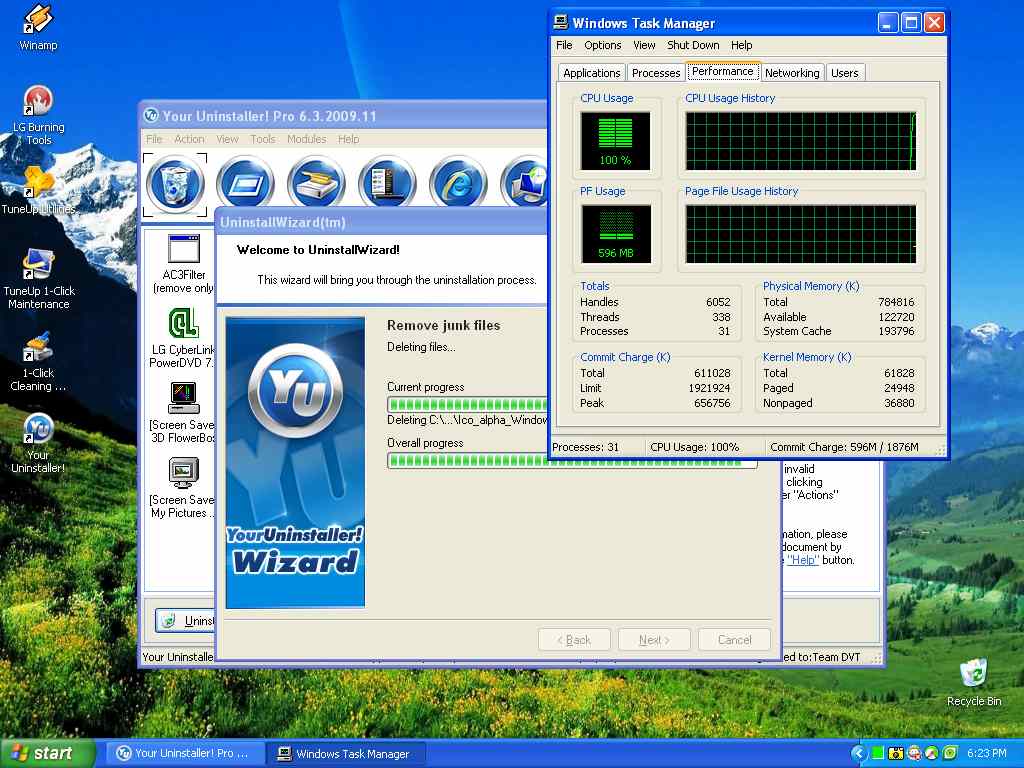Open the Disk Cleaner toolbar icon
The width and height of the screenshot is (1024, 768).
pyautogui.click(x=317, y=184)
